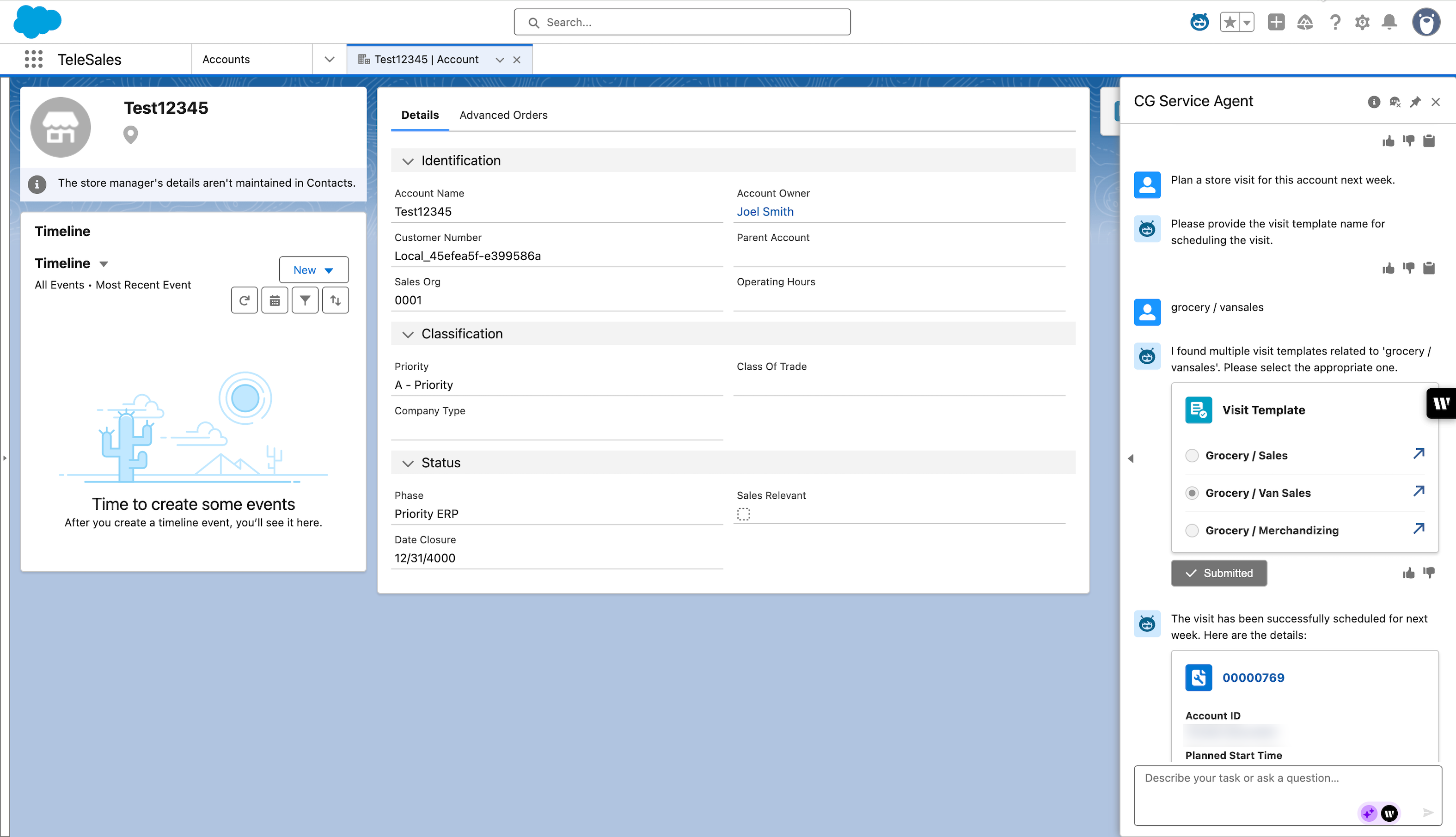Click the Submitted button
The image size is (1456, 837).
(1219, 573)
